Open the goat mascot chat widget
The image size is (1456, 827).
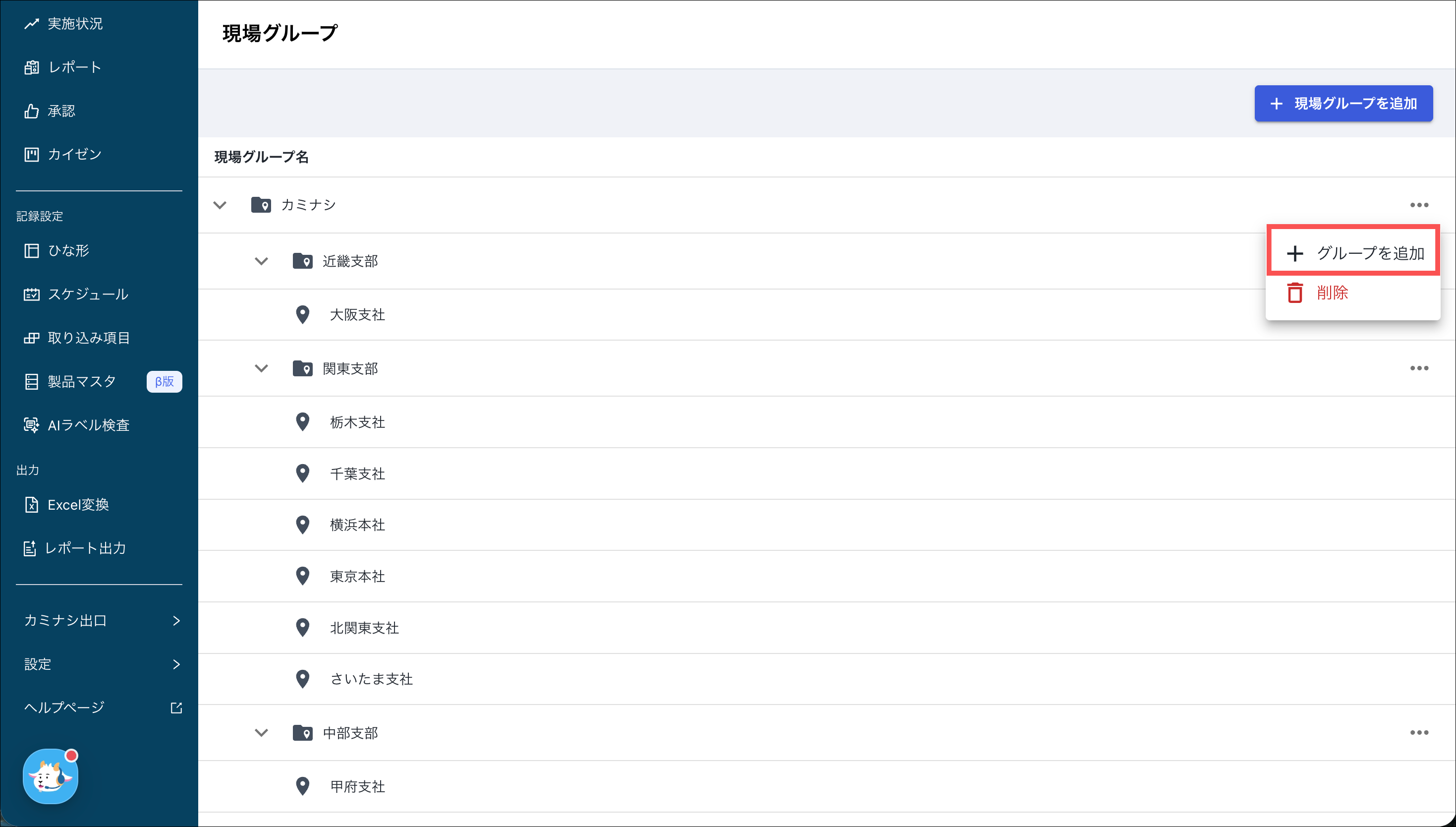[x=51, y=776]
